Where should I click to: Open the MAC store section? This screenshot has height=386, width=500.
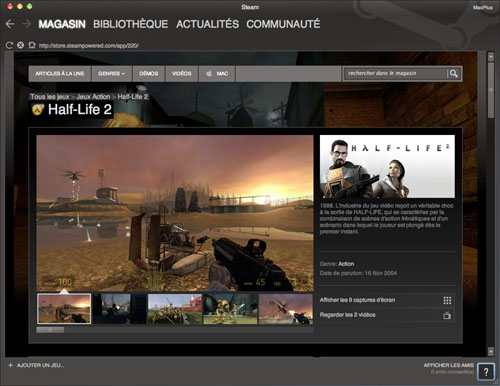[217, 73]
